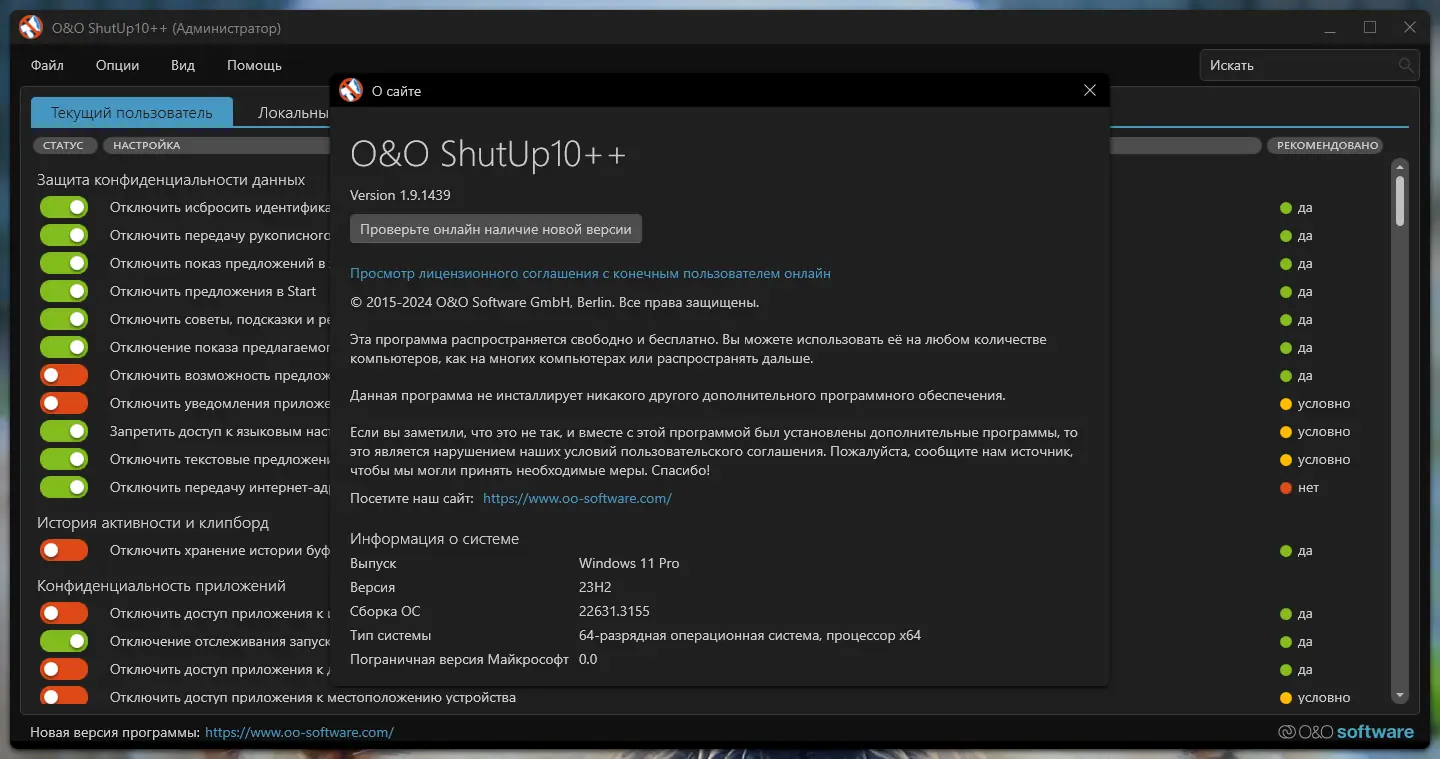
Task: Open the Файл menu
Action: pos(47,65)
